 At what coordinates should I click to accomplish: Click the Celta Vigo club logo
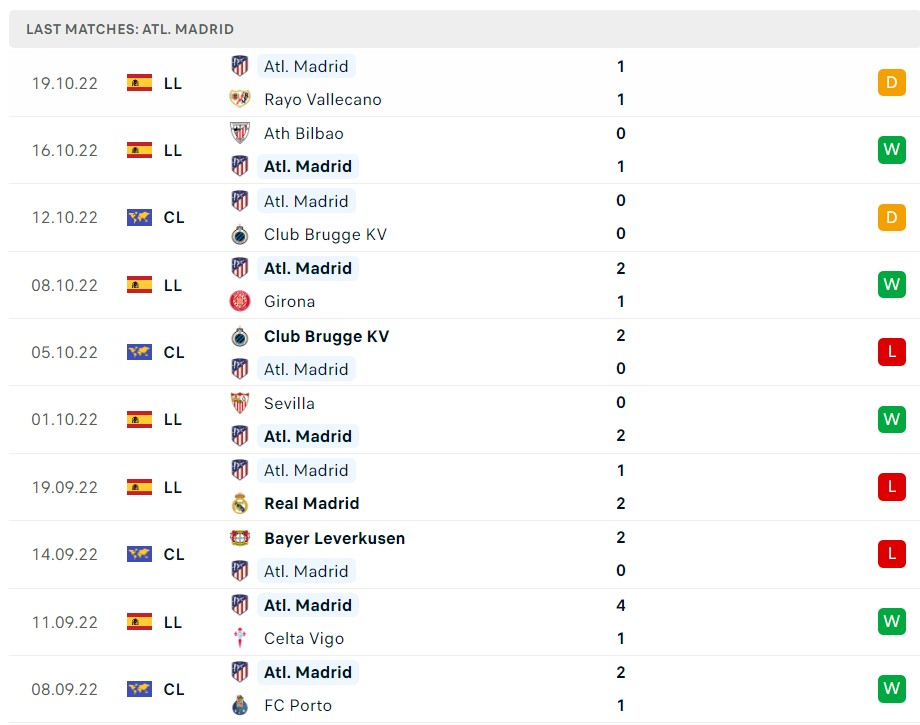coord(240,638)
